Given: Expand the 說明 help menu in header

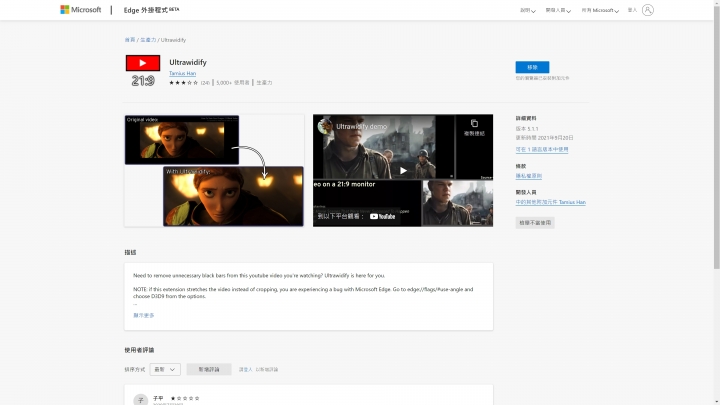Looking at the screenshot, I should [x=528, y=10].
